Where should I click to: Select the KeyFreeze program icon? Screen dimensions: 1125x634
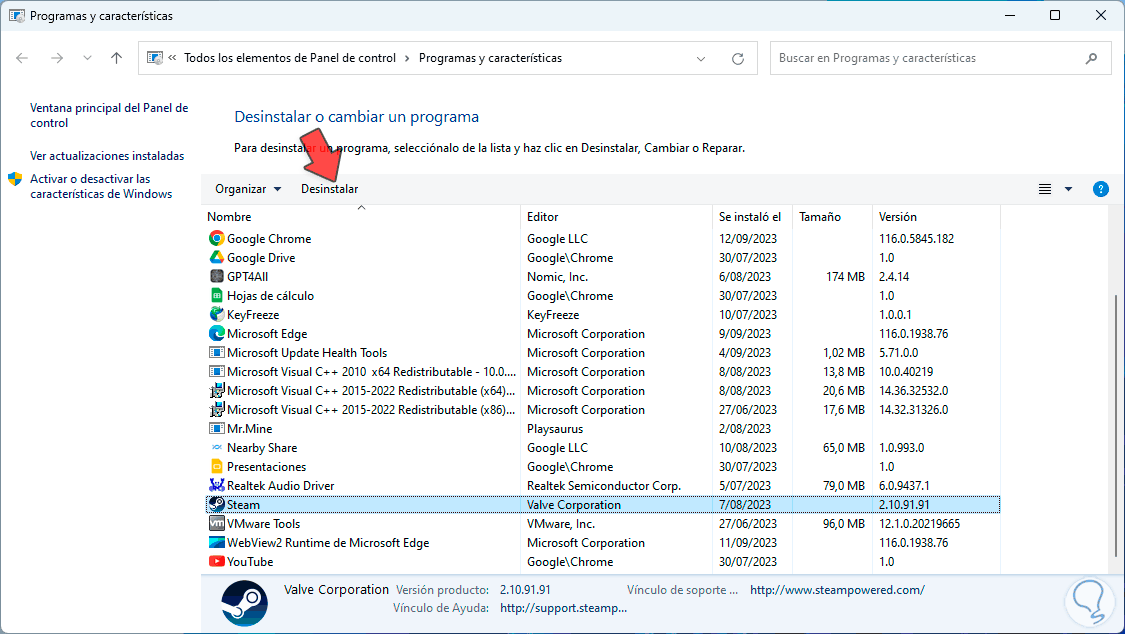coord(217,314)
